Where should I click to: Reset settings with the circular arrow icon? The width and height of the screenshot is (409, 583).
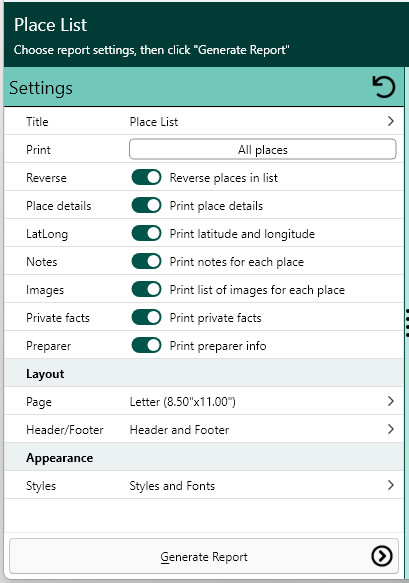(x=383, y=87)
